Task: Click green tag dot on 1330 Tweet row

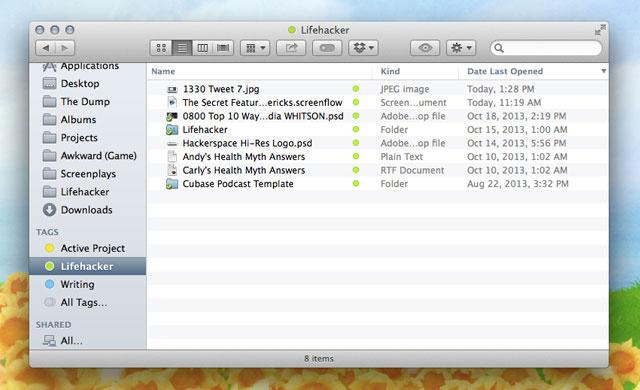Action: coord(356,89)
